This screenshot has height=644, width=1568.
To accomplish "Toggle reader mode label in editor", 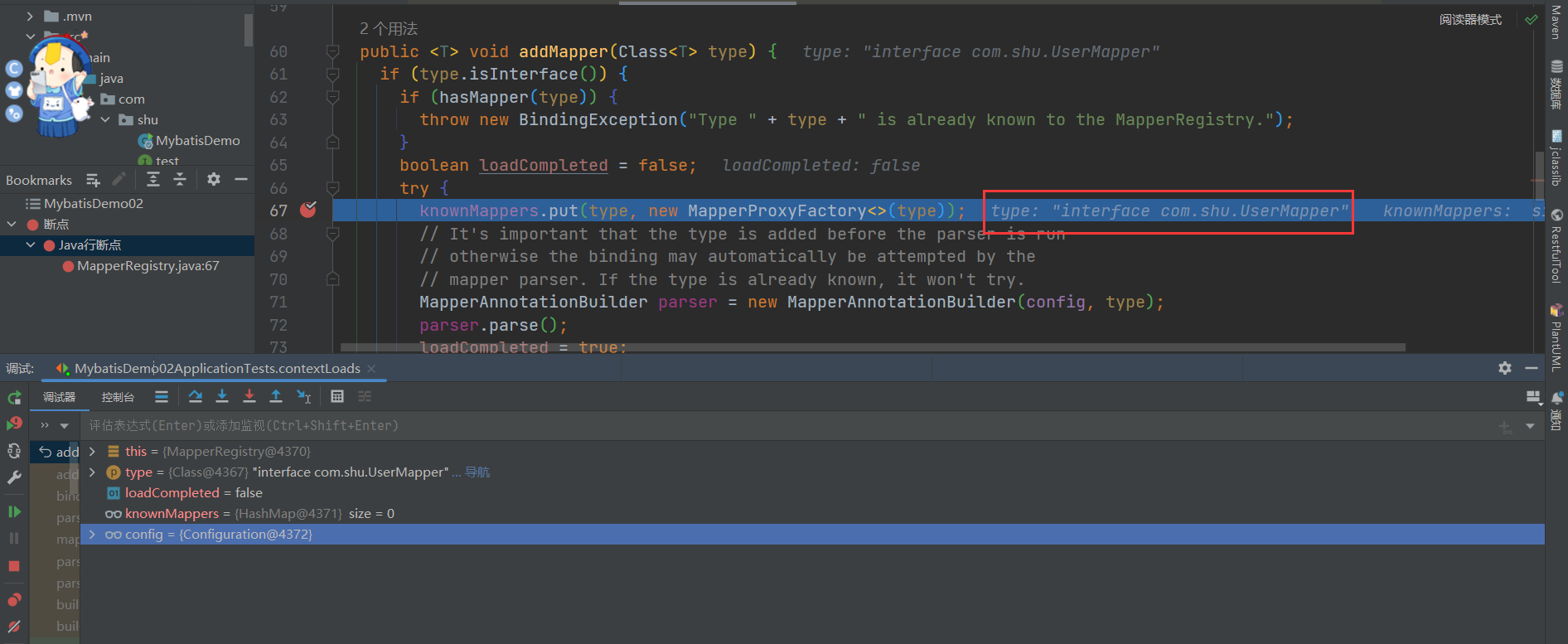I will click(x=1469, y=20).
